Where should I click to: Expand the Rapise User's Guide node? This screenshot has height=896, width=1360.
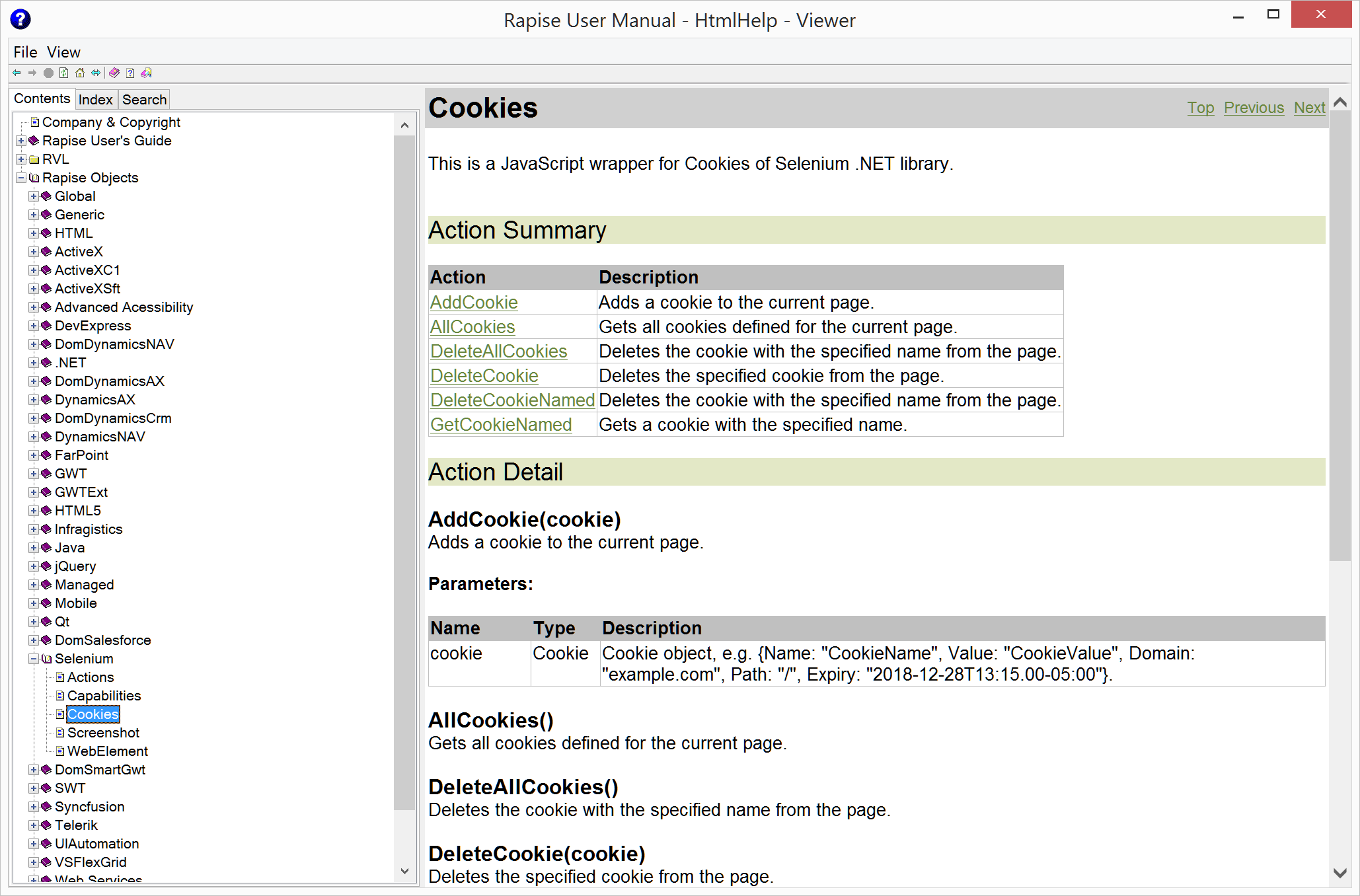(21, 141)
